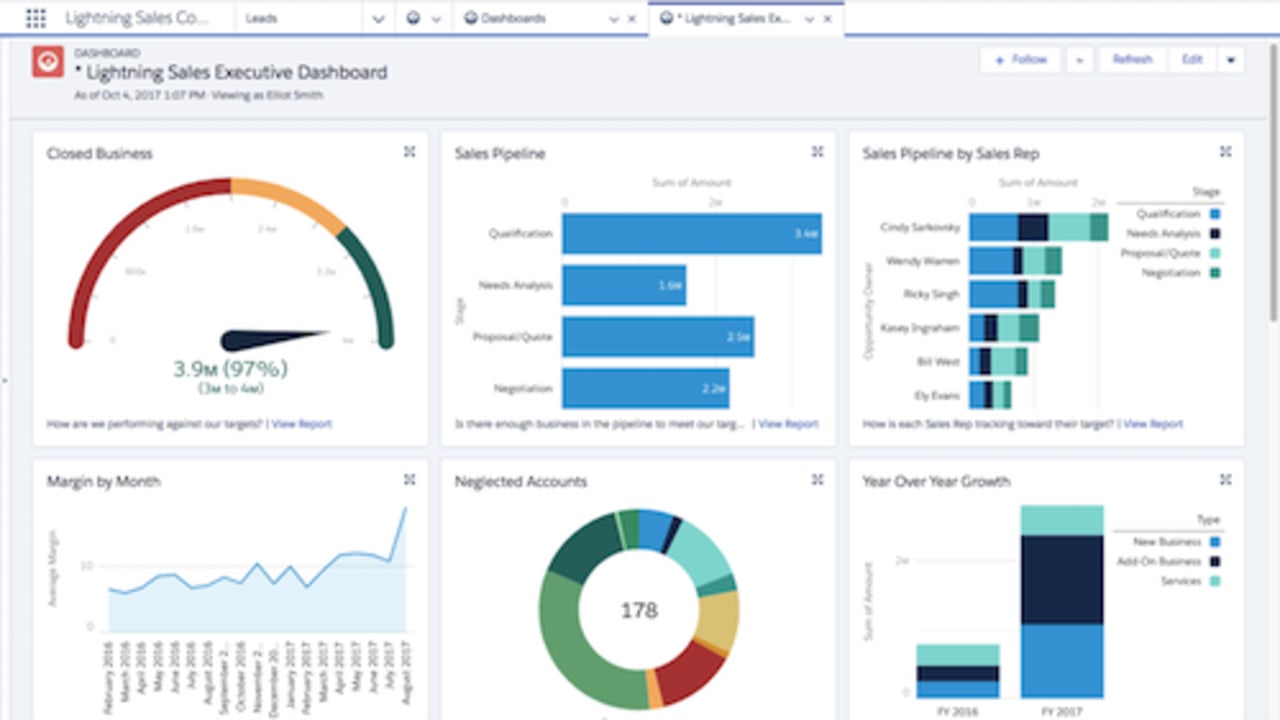Open the dropdown arrow beside Edit
This screenshot has height=720, width=1280.
[x=1231, y=60]
